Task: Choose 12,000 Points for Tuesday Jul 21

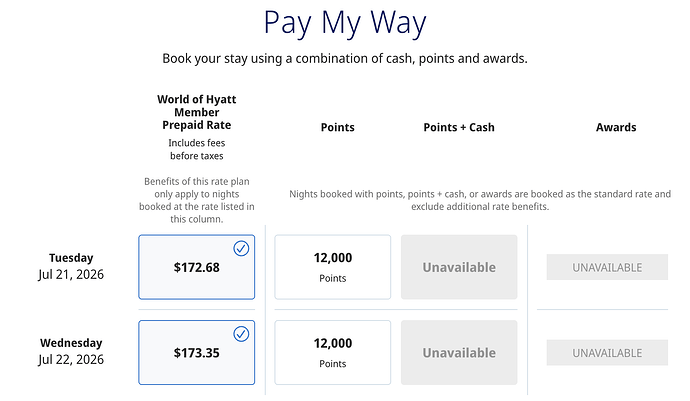Action: (x=332, y=267)
